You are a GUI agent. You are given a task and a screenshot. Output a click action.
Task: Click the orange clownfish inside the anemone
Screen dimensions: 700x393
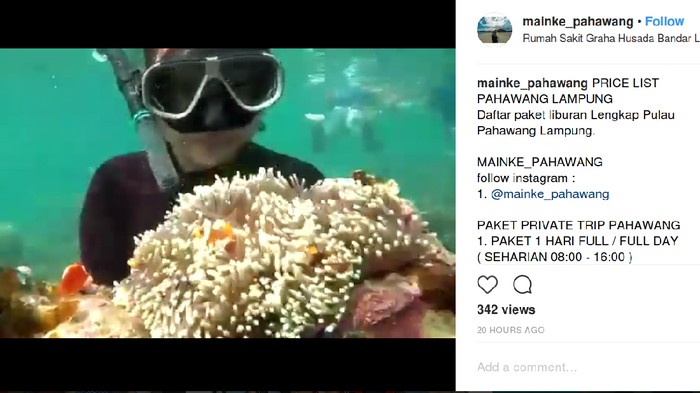(x=220, y=234)
